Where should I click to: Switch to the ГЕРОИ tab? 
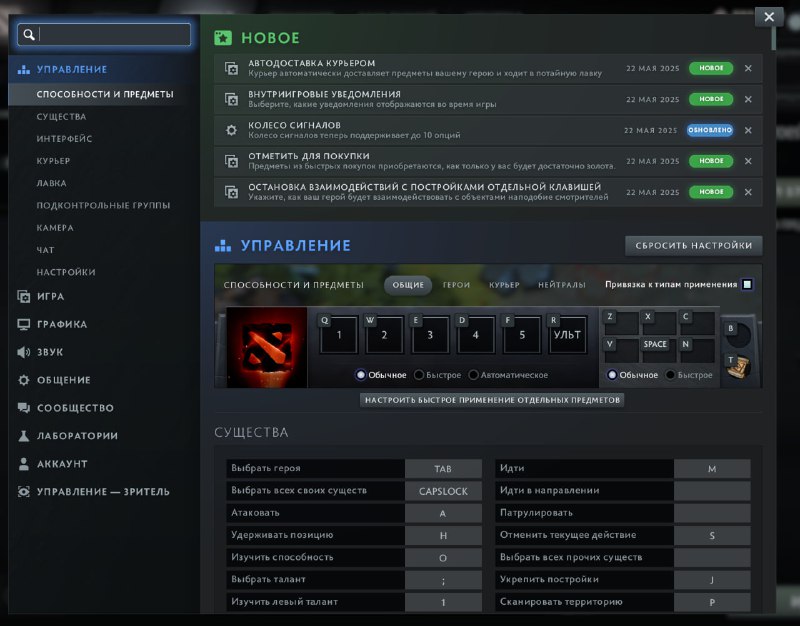tap(456, 285)
